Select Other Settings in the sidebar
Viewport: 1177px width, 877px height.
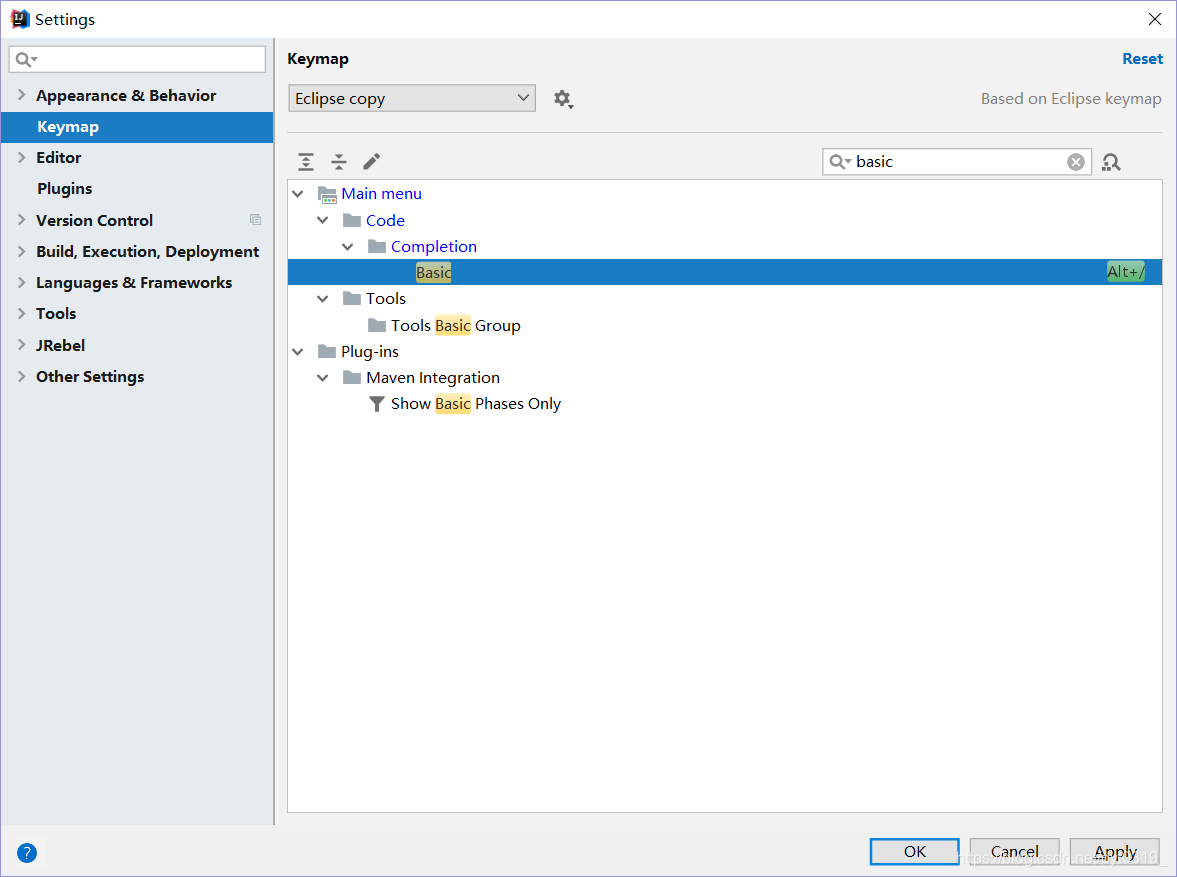(x=90, y=377)
